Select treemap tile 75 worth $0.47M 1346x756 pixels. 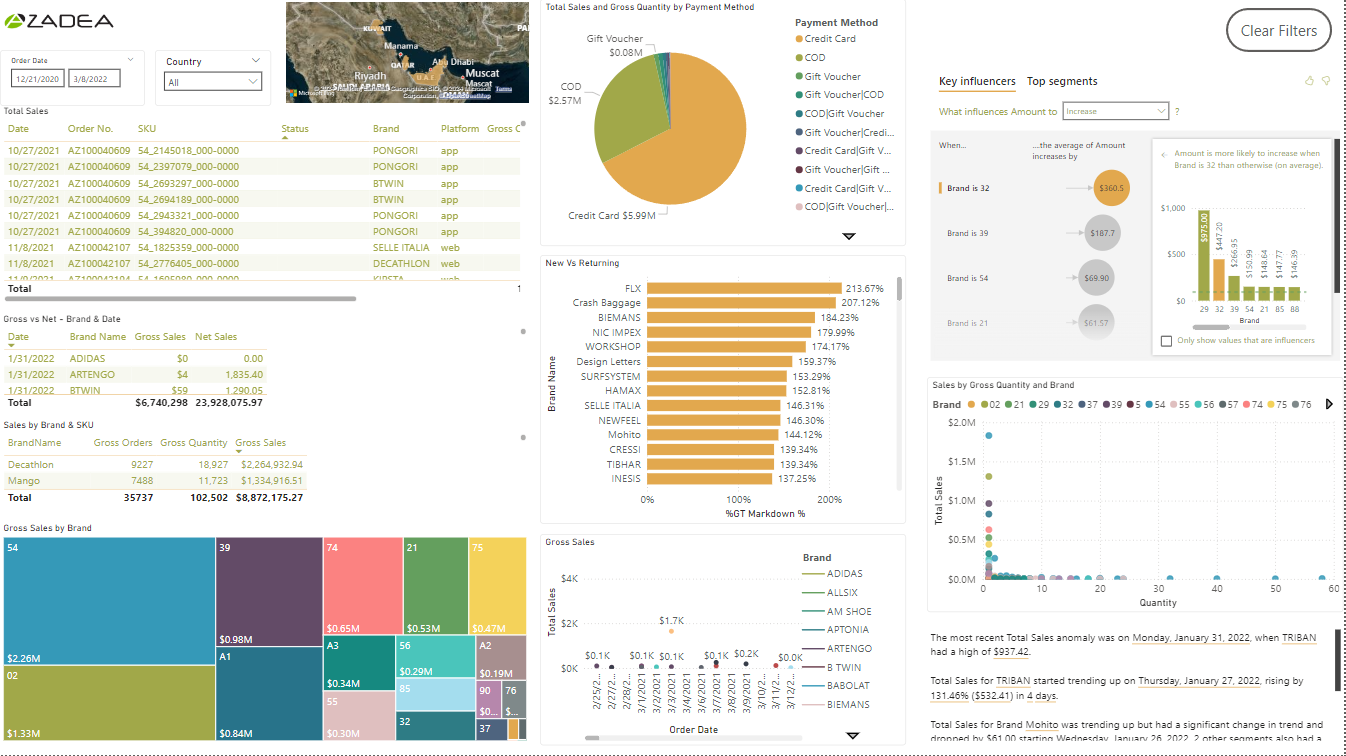(498, 587)
